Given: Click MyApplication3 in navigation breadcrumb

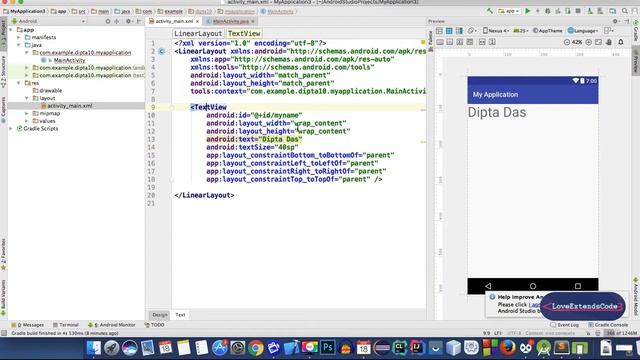Looking at the screenshot, I should [24, 11].
